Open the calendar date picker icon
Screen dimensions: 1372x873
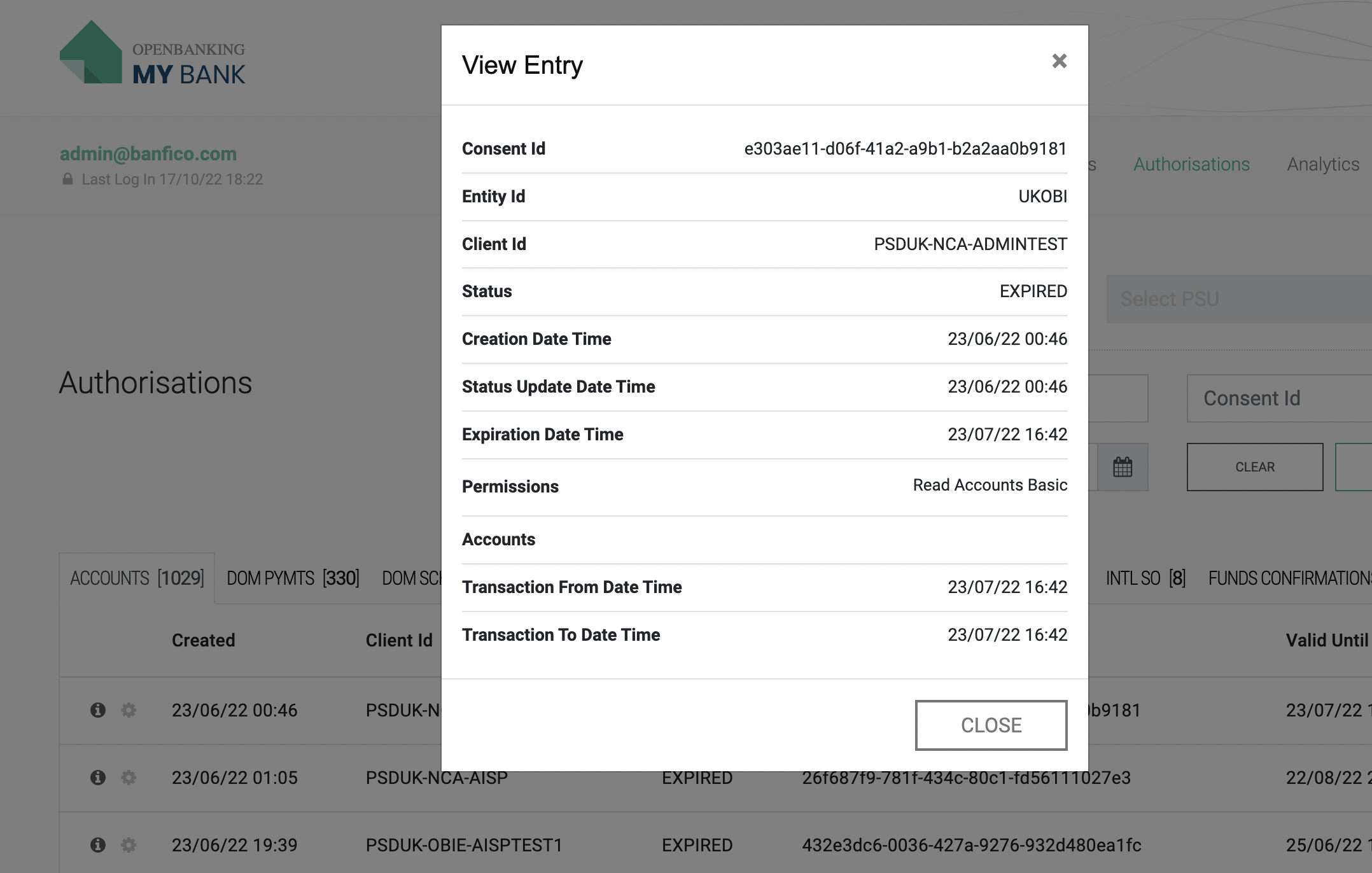coord(1123,467)
